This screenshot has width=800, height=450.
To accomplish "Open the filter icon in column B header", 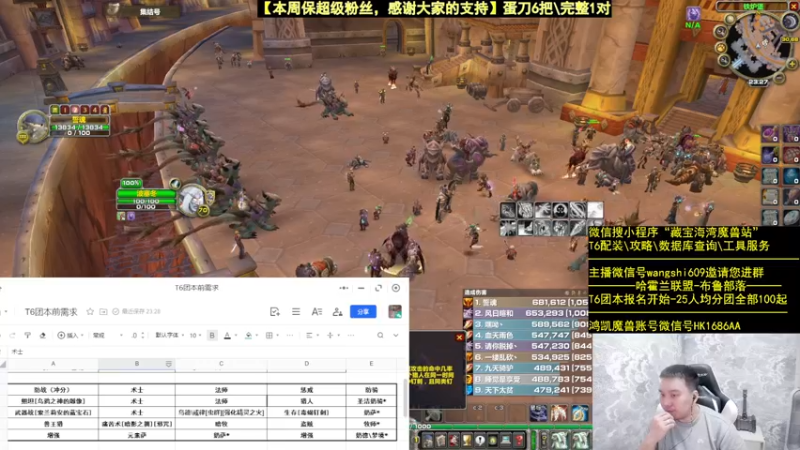I will pos(168,364).
